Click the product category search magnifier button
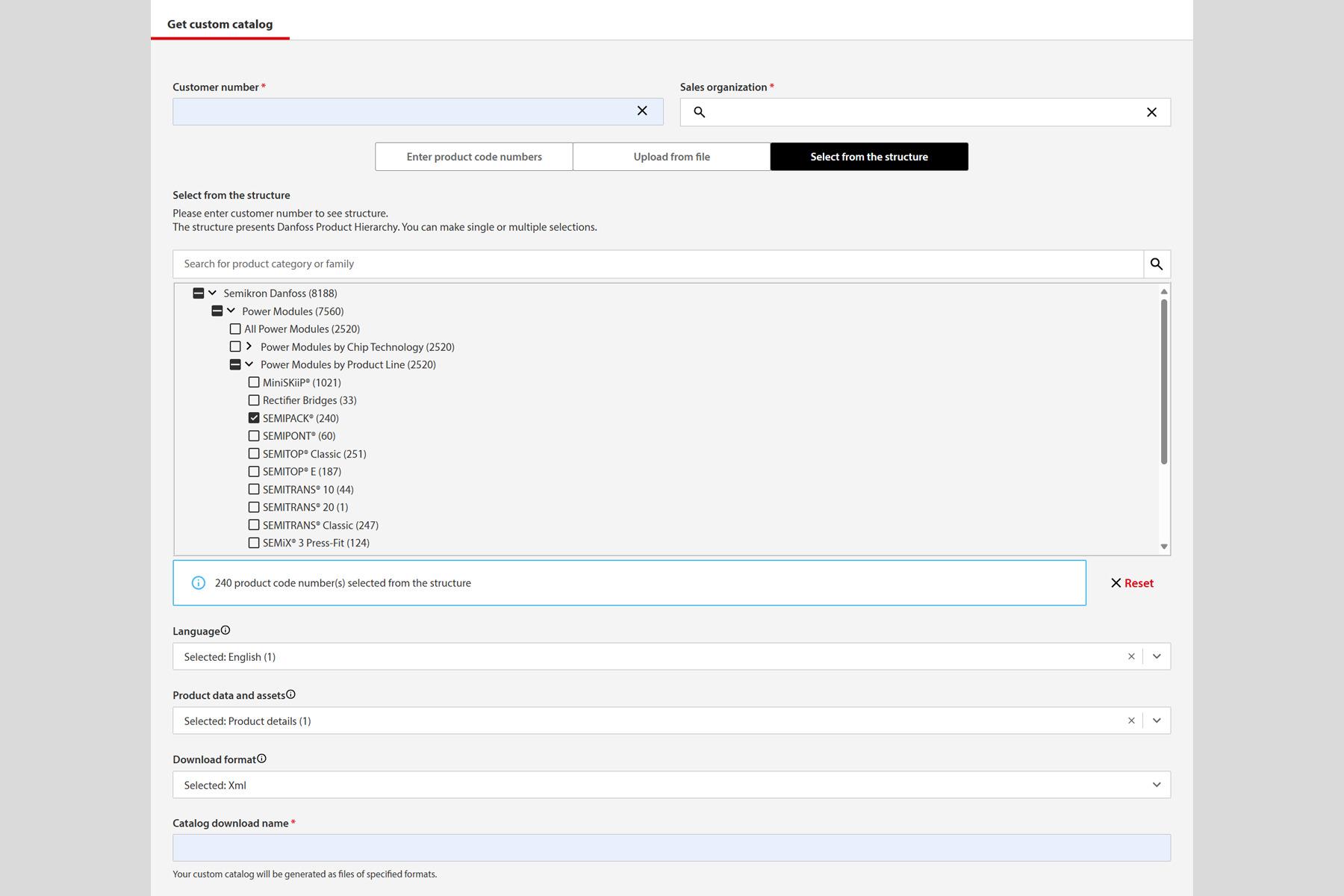Viewport: 1344px width, 896px height. click(x=1157, y=264)
